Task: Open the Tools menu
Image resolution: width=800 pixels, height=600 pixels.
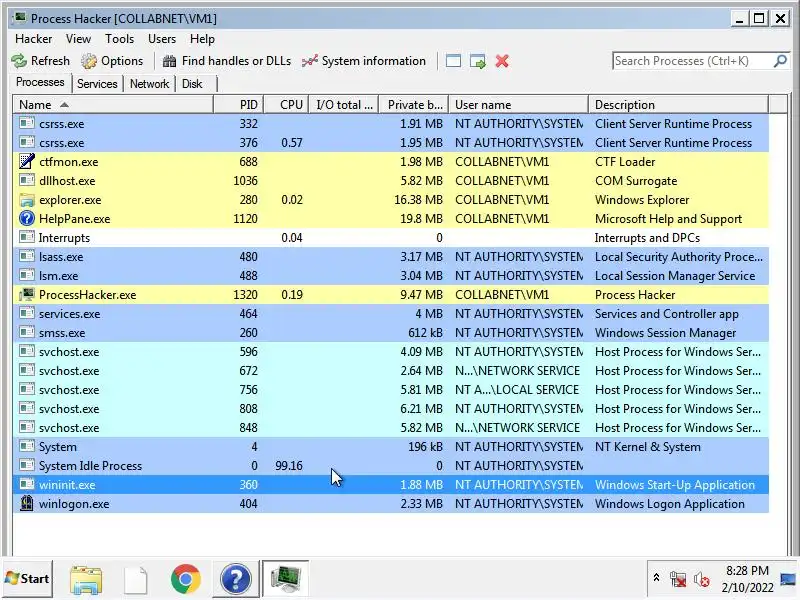Action: [x=119, y=39]
